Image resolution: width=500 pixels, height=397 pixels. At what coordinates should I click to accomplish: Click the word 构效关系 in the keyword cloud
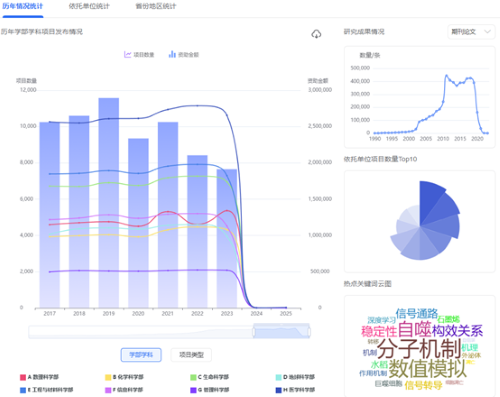[457, 331]
